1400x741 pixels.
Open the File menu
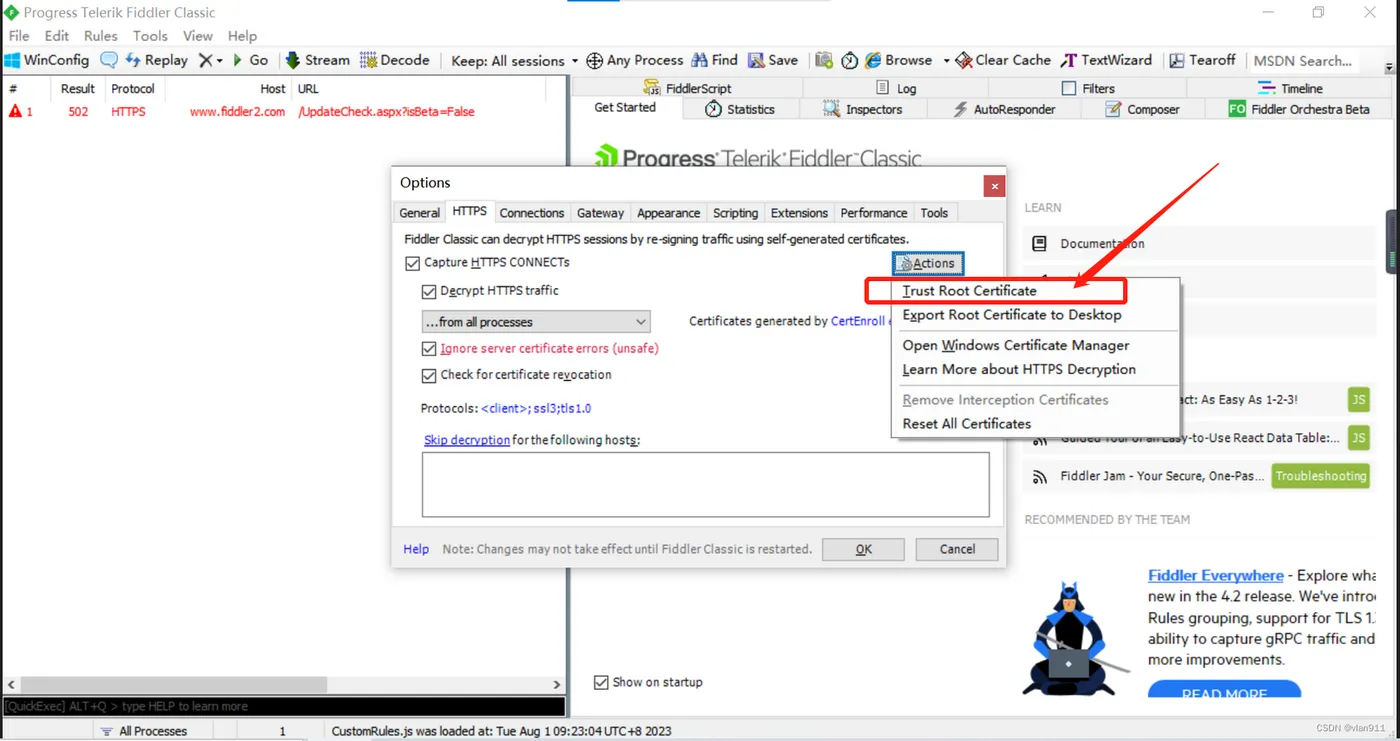tap(19, 36)
